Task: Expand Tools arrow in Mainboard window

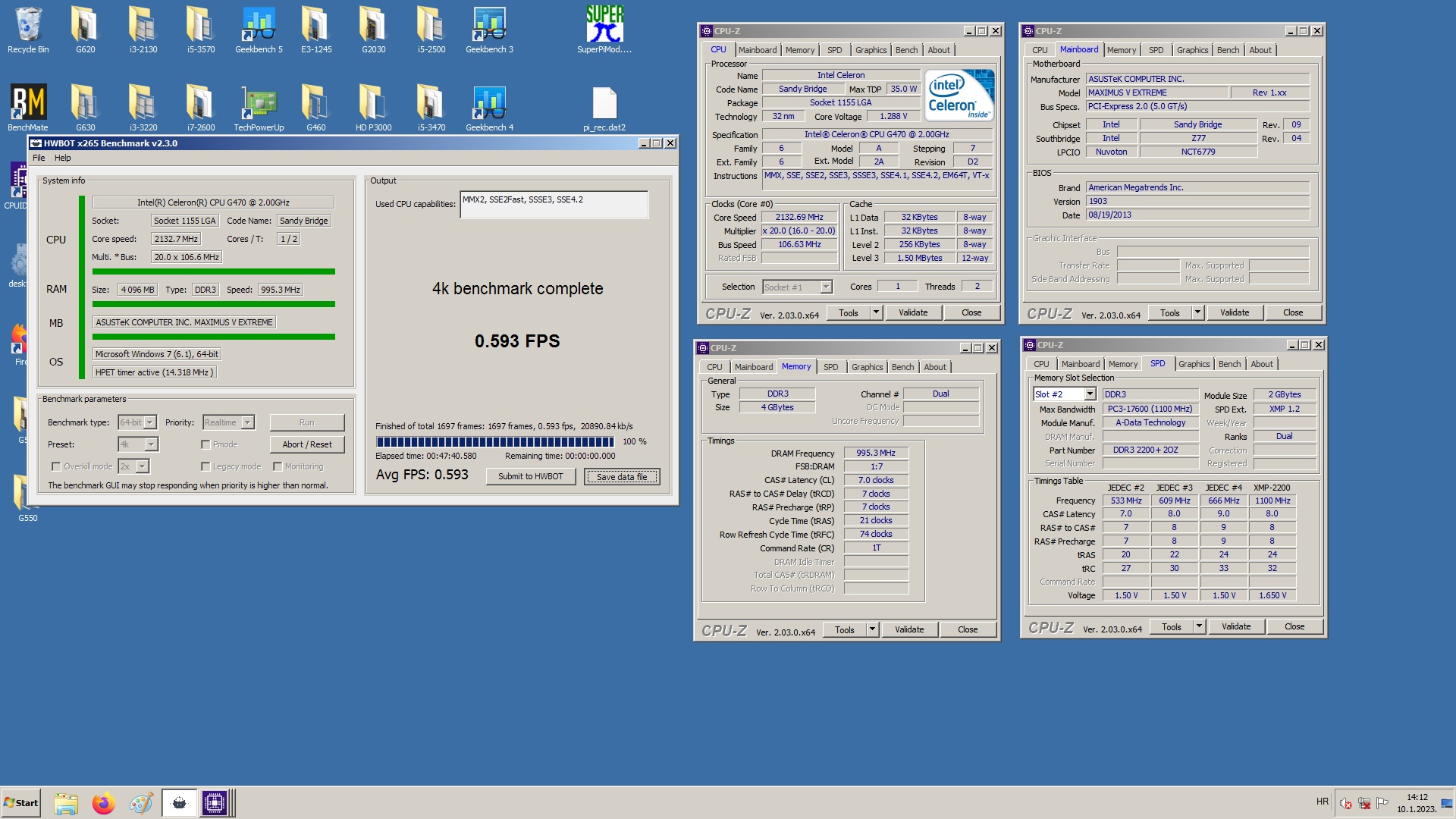Action: 1197,312
